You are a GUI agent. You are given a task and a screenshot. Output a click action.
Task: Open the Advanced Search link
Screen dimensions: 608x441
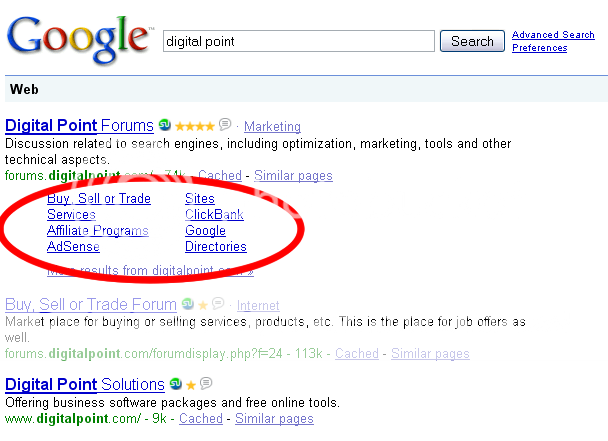[x=553, y=35]
